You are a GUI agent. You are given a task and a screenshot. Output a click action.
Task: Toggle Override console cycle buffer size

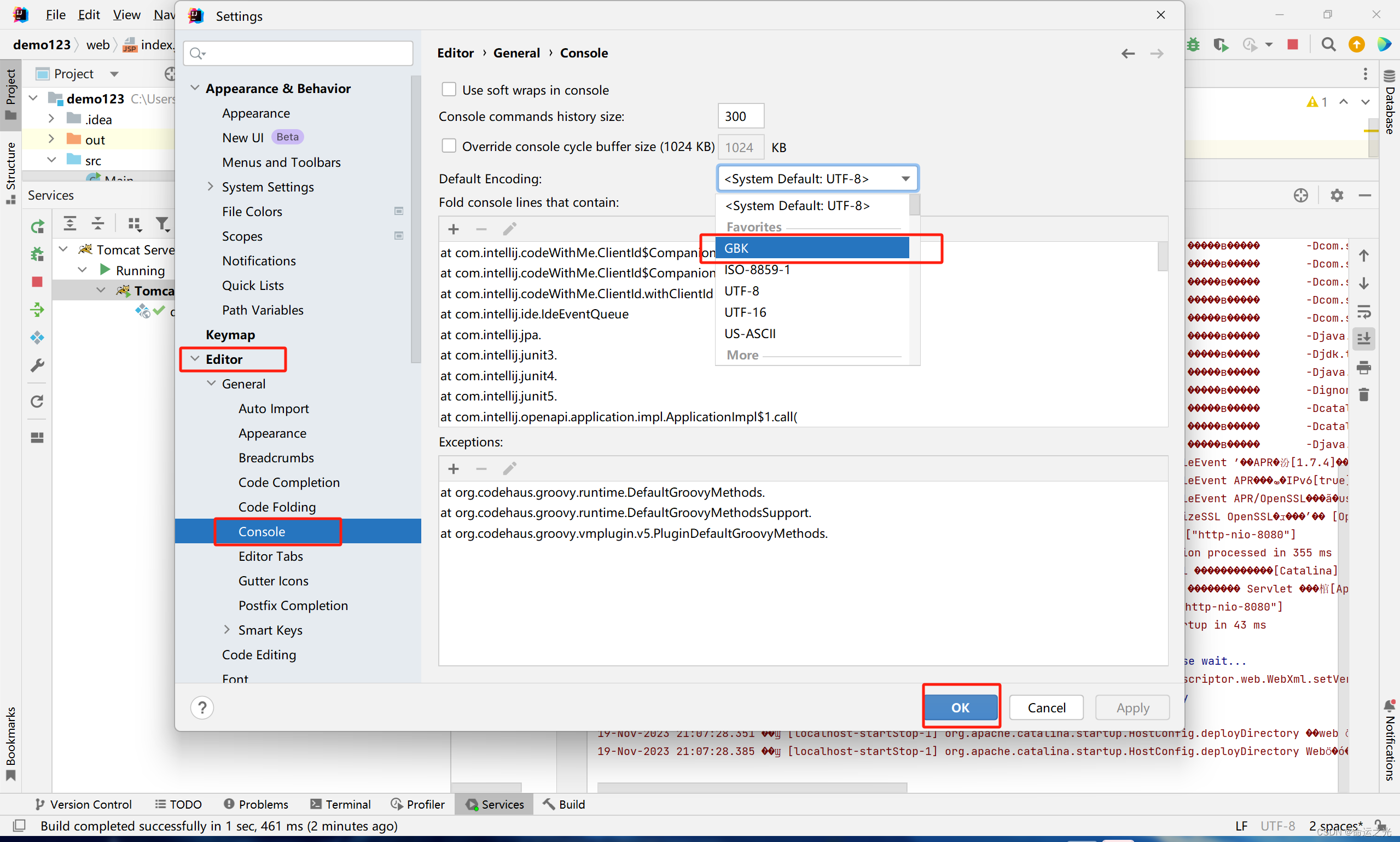pyautogui.click(x=449, y=148)
